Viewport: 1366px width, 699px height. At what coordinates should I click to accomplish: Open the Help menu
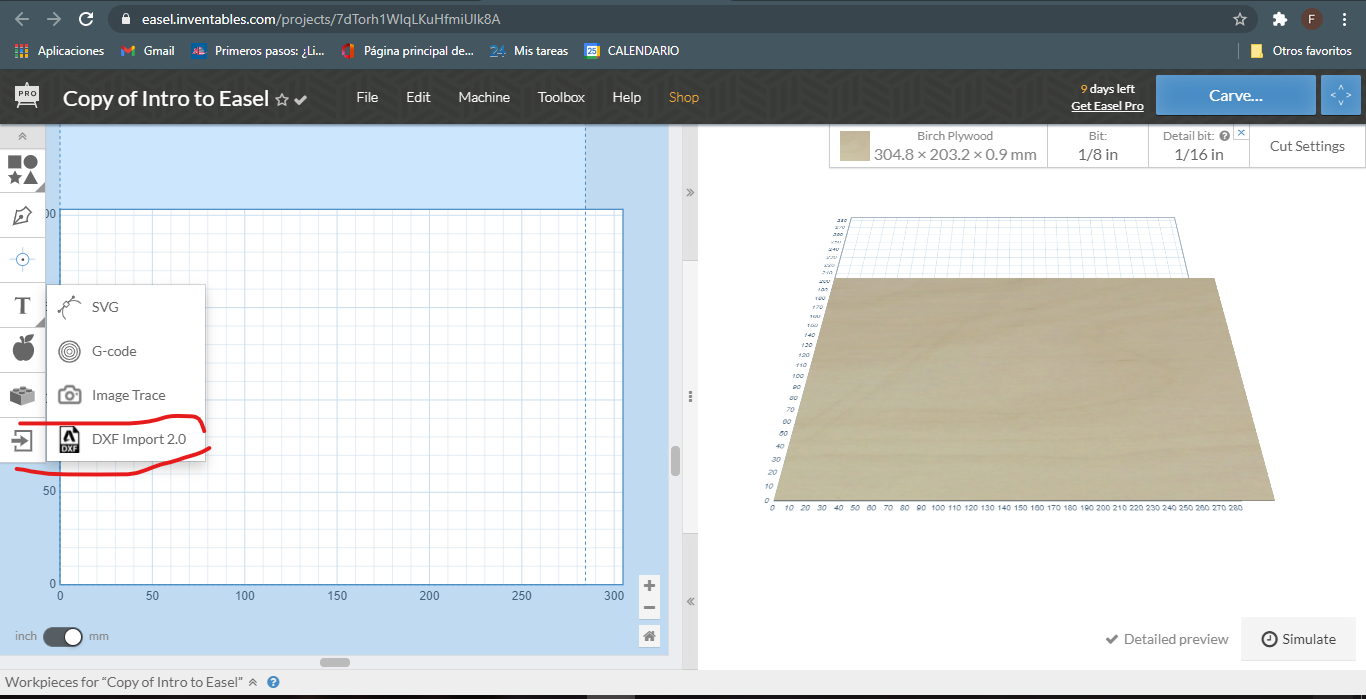pyautogui.click(x=626, y=97)
